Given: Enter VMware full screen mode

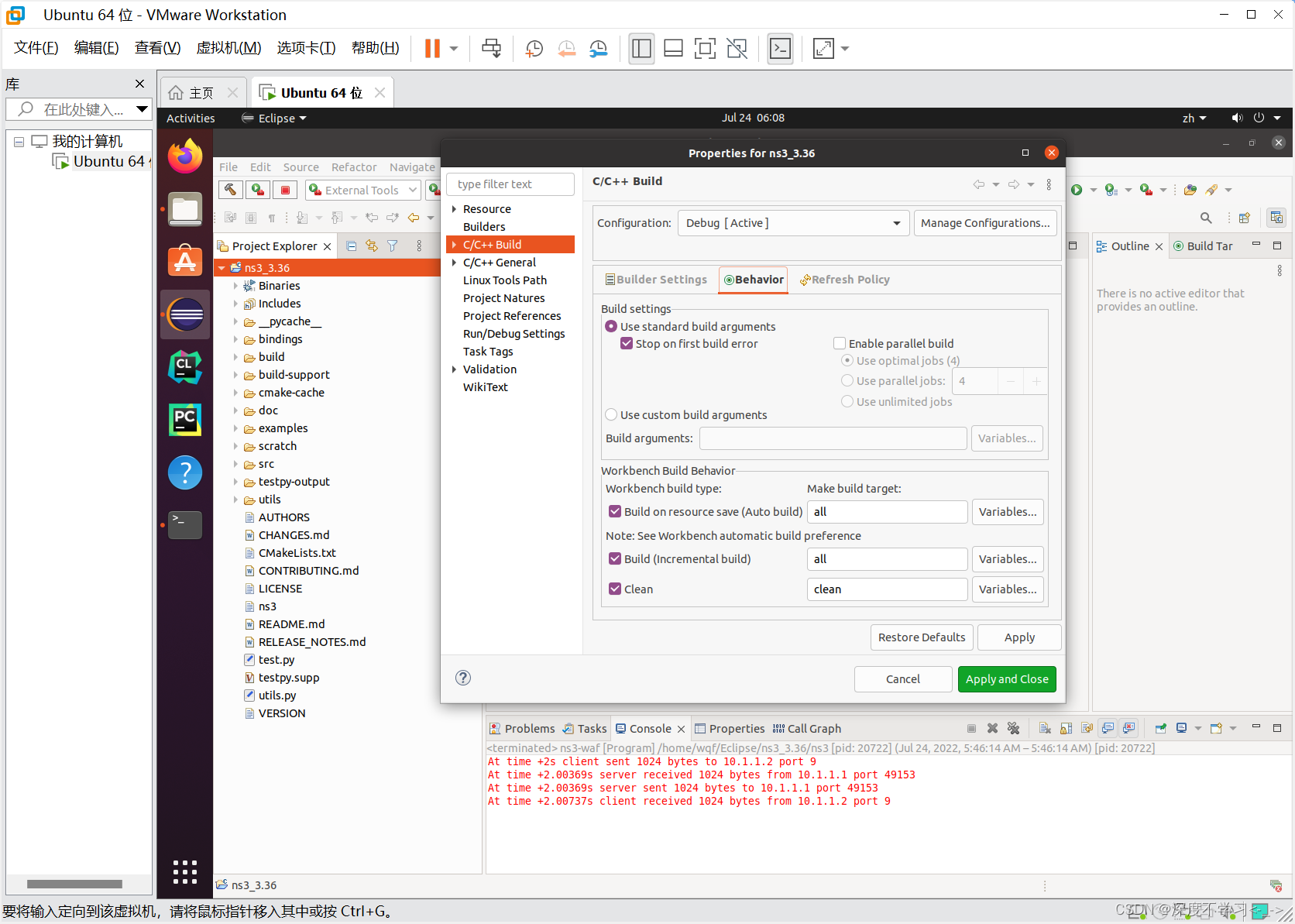Looking at the screenshot, I should click(x=705, y=49).
